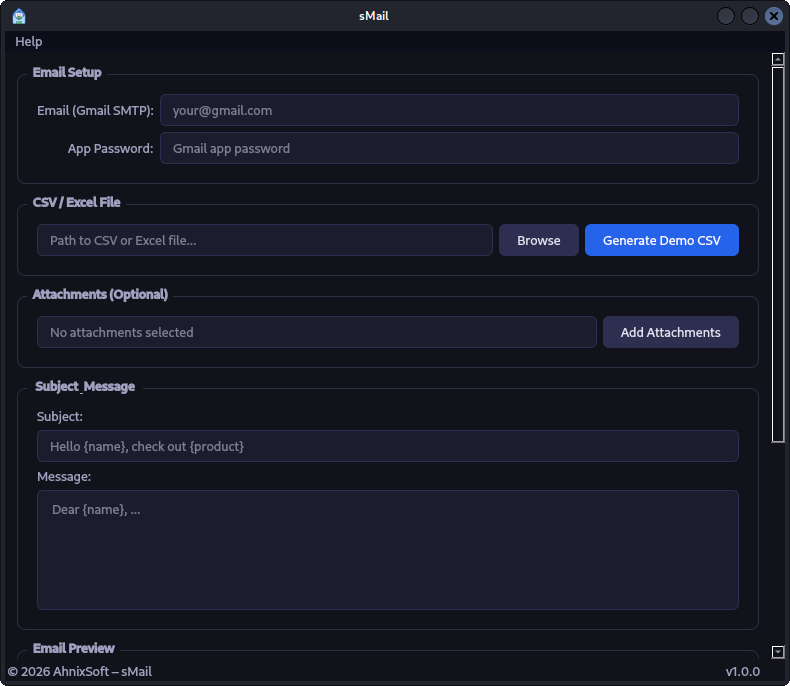790x686 pixels.
Task: Click the Message: label
Action: point(64,476)
